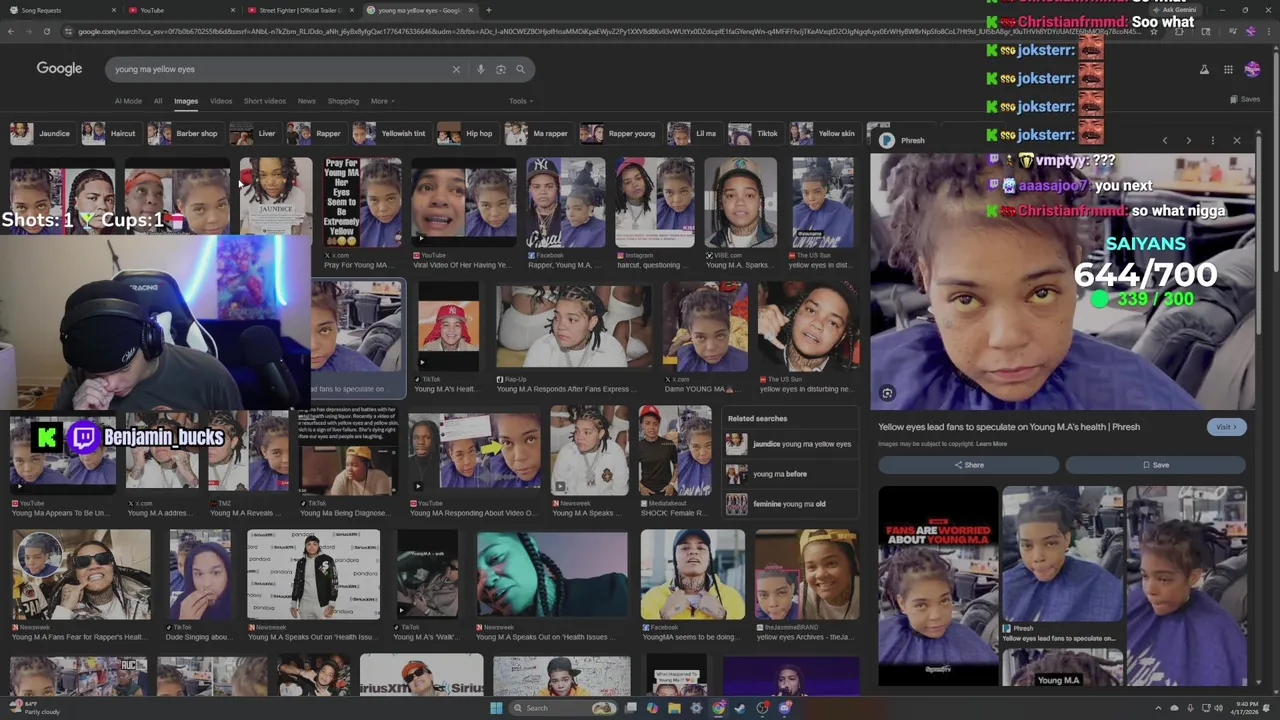
Task: Close the image preview side panel
Action: point(1237,140)
